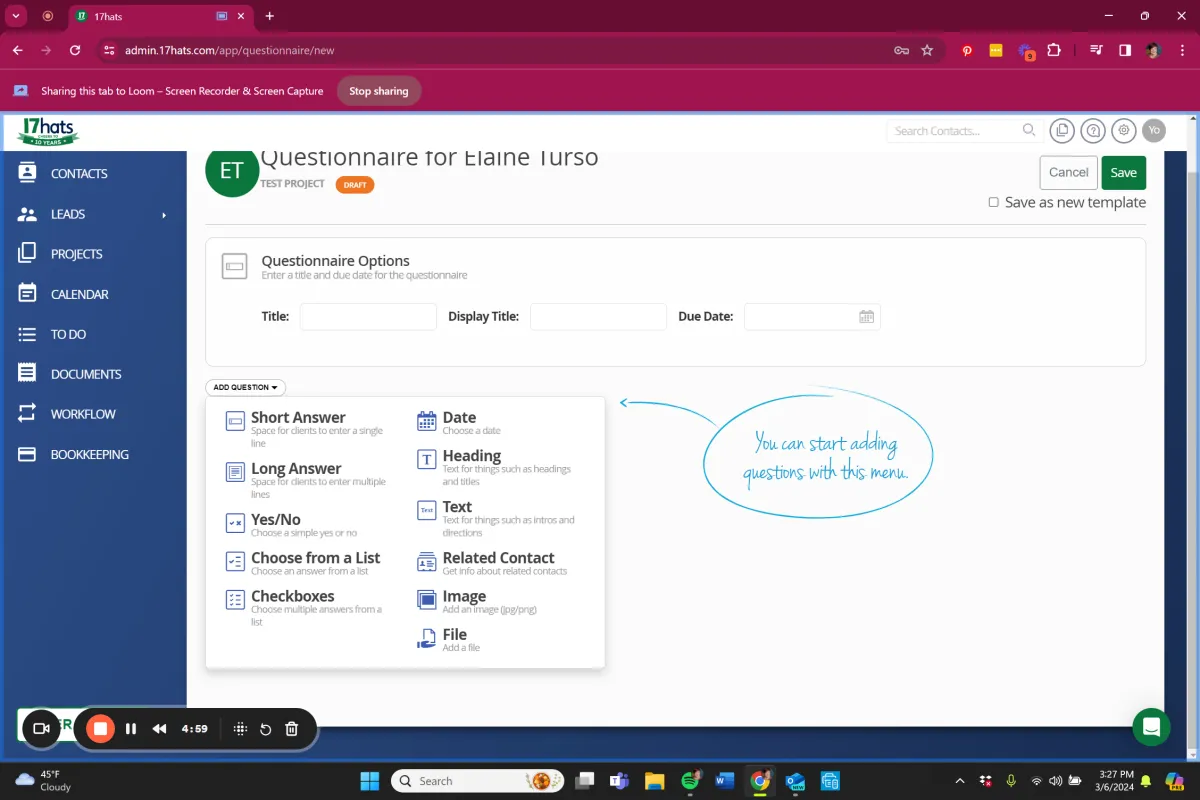The height and width of the screenshot is (800, 1200).
Task: Click the green Save button
Action: 1124,172
